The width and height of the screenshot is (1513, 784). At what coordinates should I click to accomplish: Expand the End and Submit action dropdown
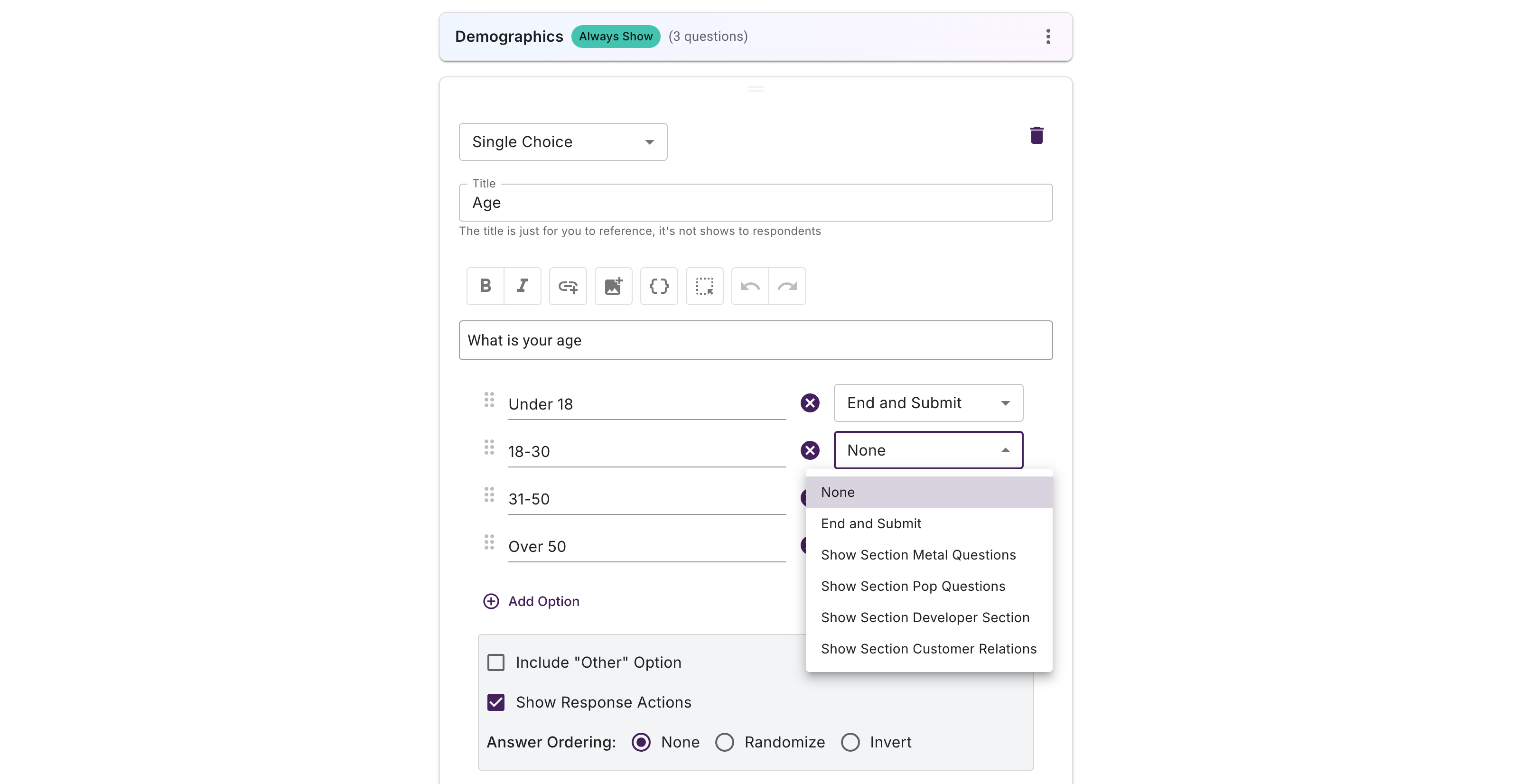[x=928, y=403]
